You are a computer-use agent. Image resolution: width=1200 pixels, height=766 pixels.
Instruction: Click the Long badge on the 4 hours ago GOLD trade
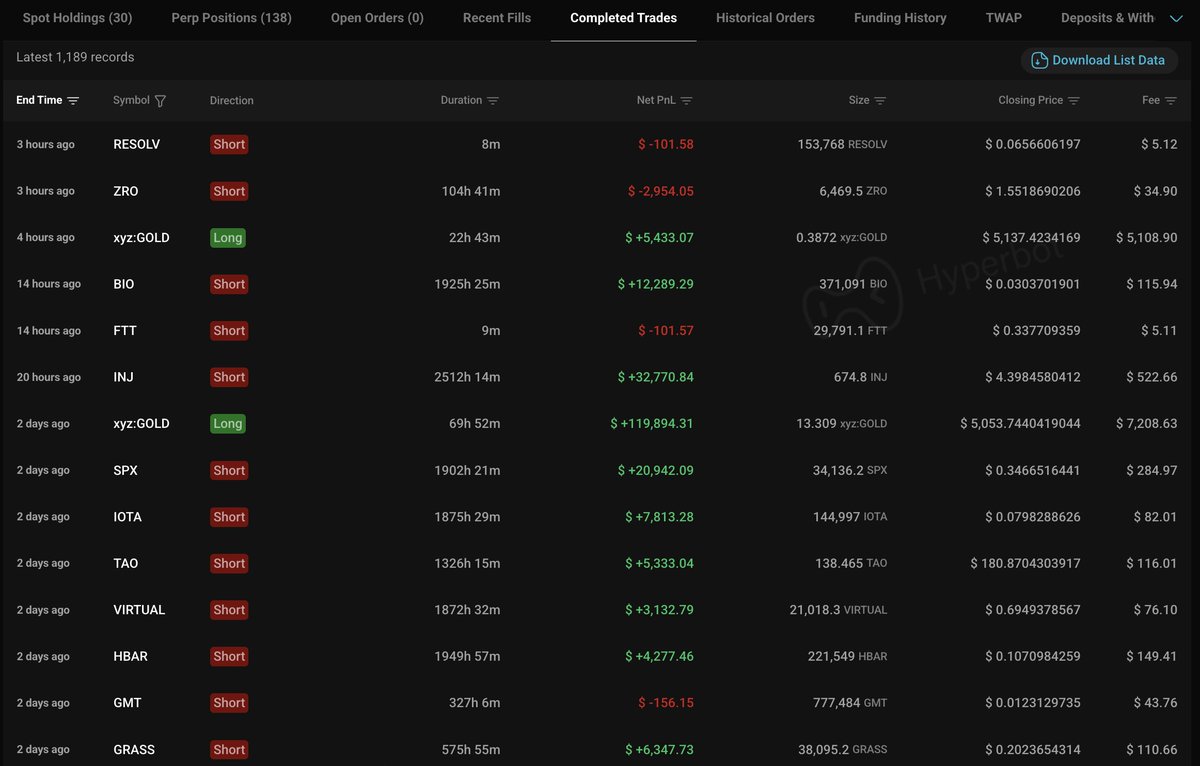click(x=228, y=238)
